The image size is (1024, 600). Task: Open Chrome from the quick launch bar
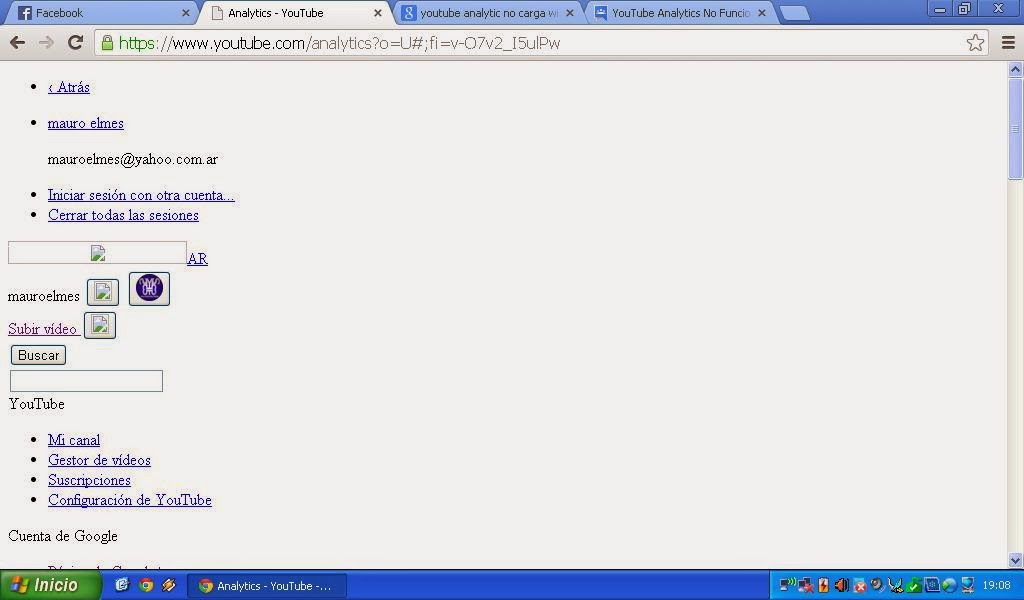pos(146,585)
